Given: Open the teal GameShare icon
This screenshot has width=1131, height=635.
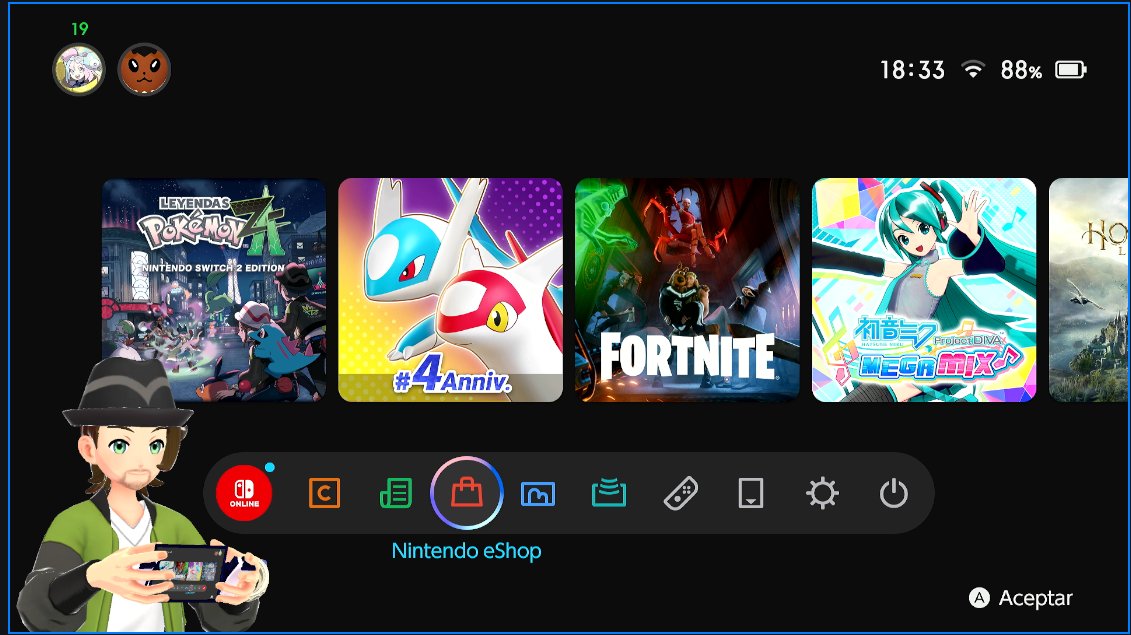Looking at the screenshot, I should [x=609, y=494].
